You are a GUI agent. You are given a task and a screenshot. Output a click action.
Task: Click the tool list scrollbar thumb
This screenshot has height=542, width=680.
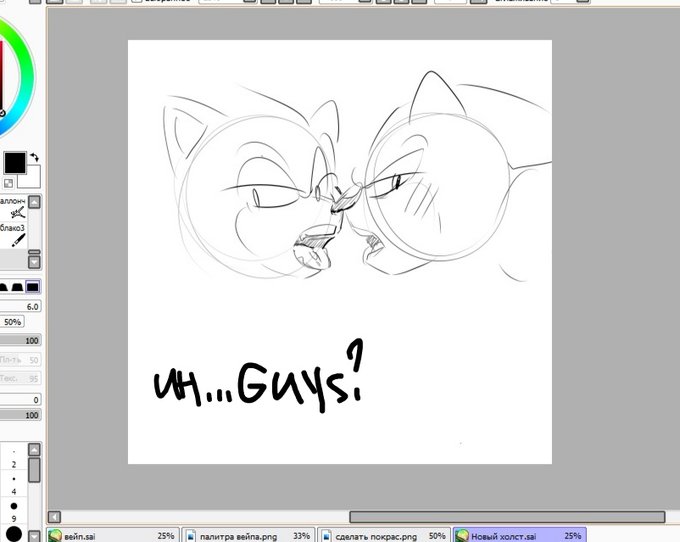click(34, 252)
